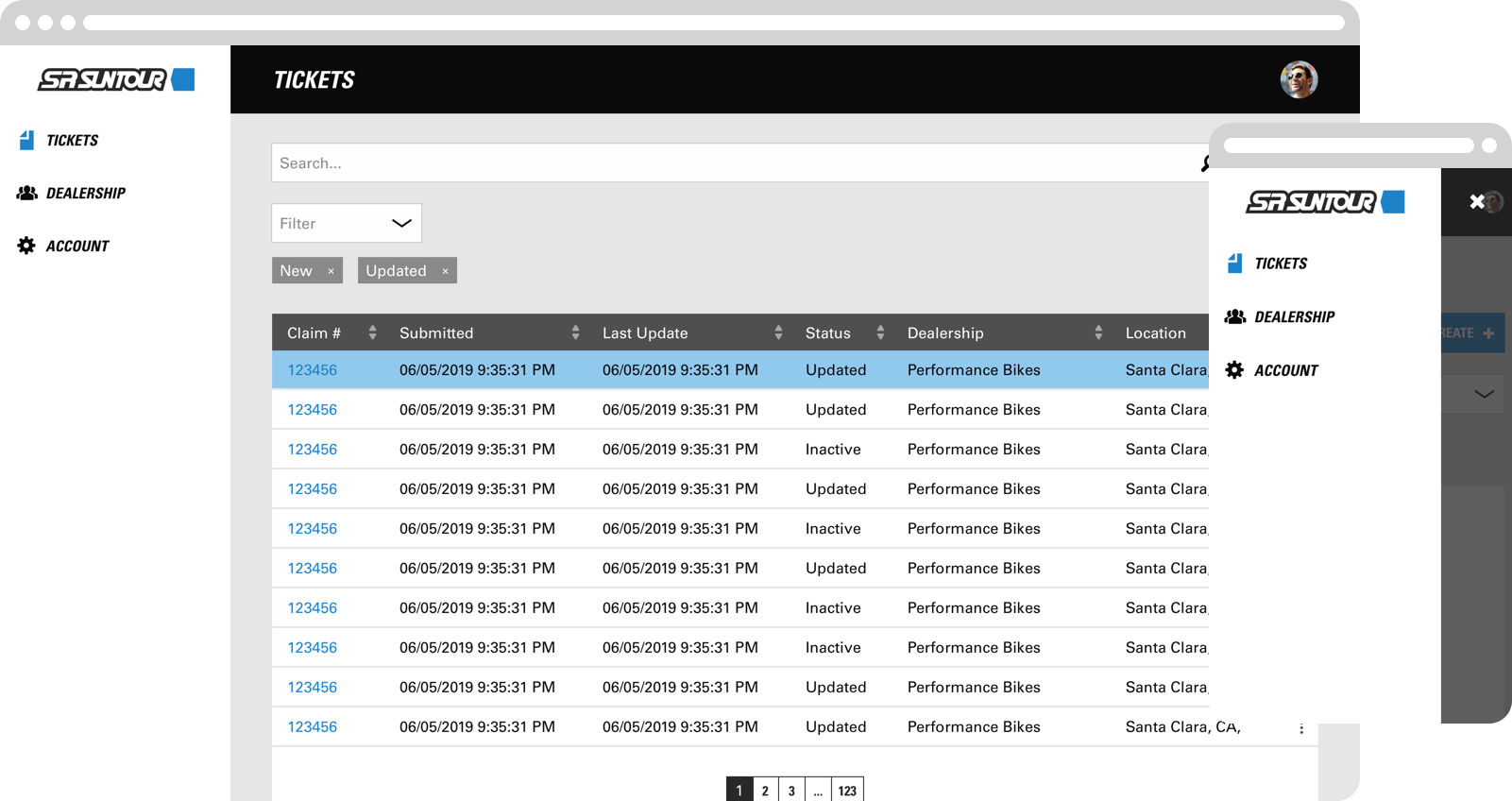Go to page 2 of results
The height and width of the screenshot is (801, 1512).
(x=765, y=791)
